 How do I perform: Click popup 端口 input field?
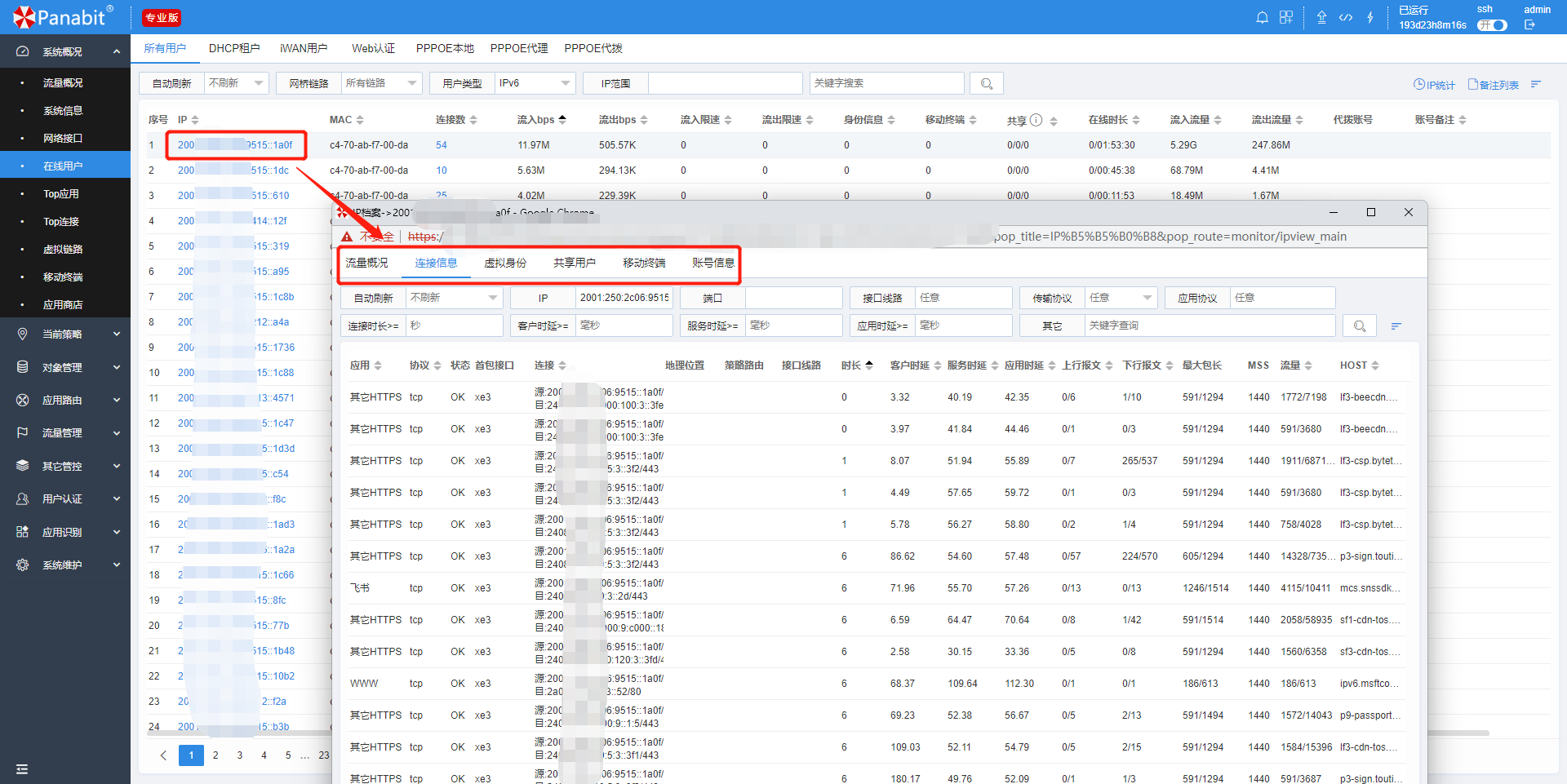coord(792,298)
